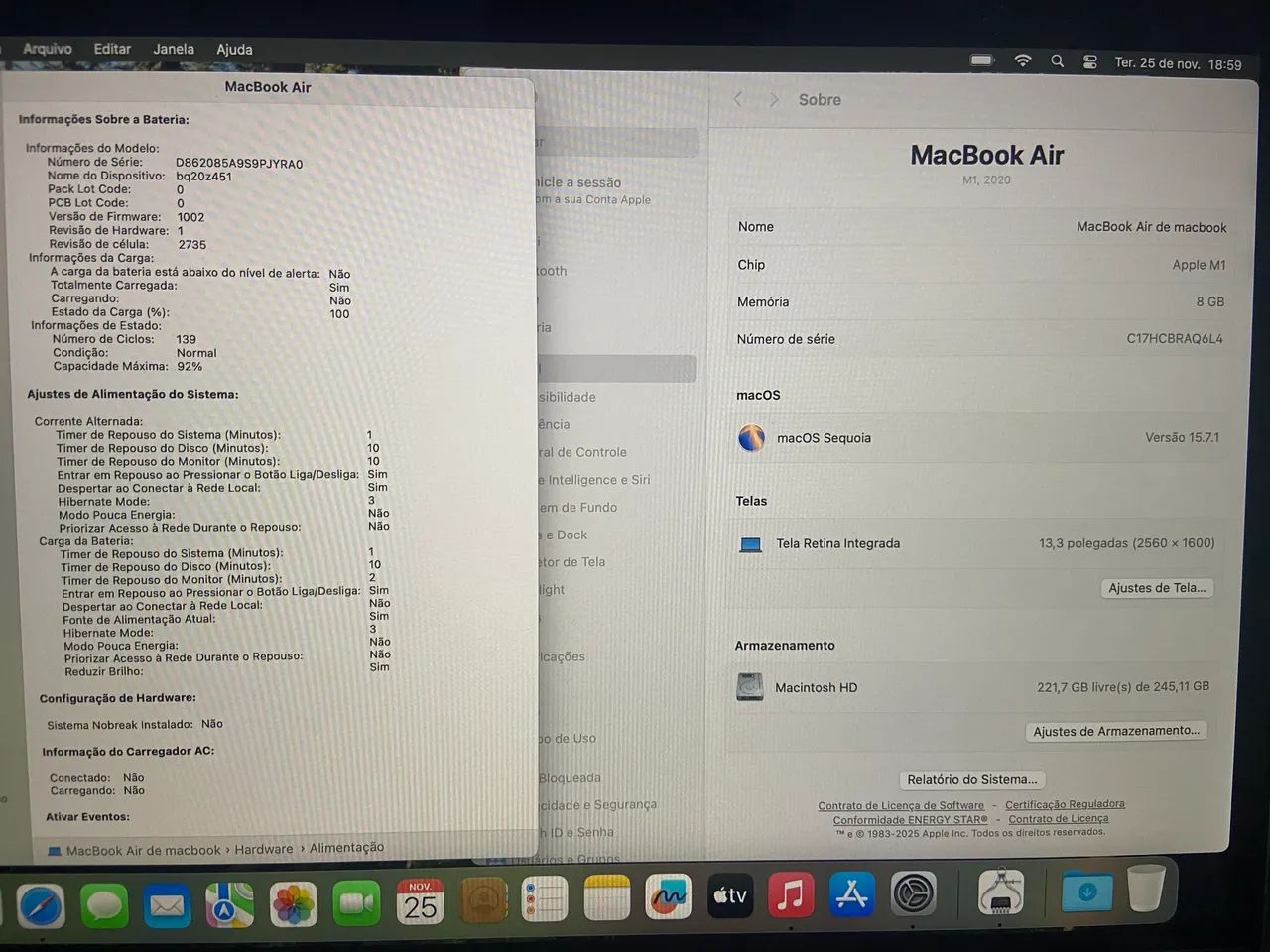Click the macOS Sequoia icon in Sobre
Viewport: 1270px width, 952px height.
click(751, 437)
